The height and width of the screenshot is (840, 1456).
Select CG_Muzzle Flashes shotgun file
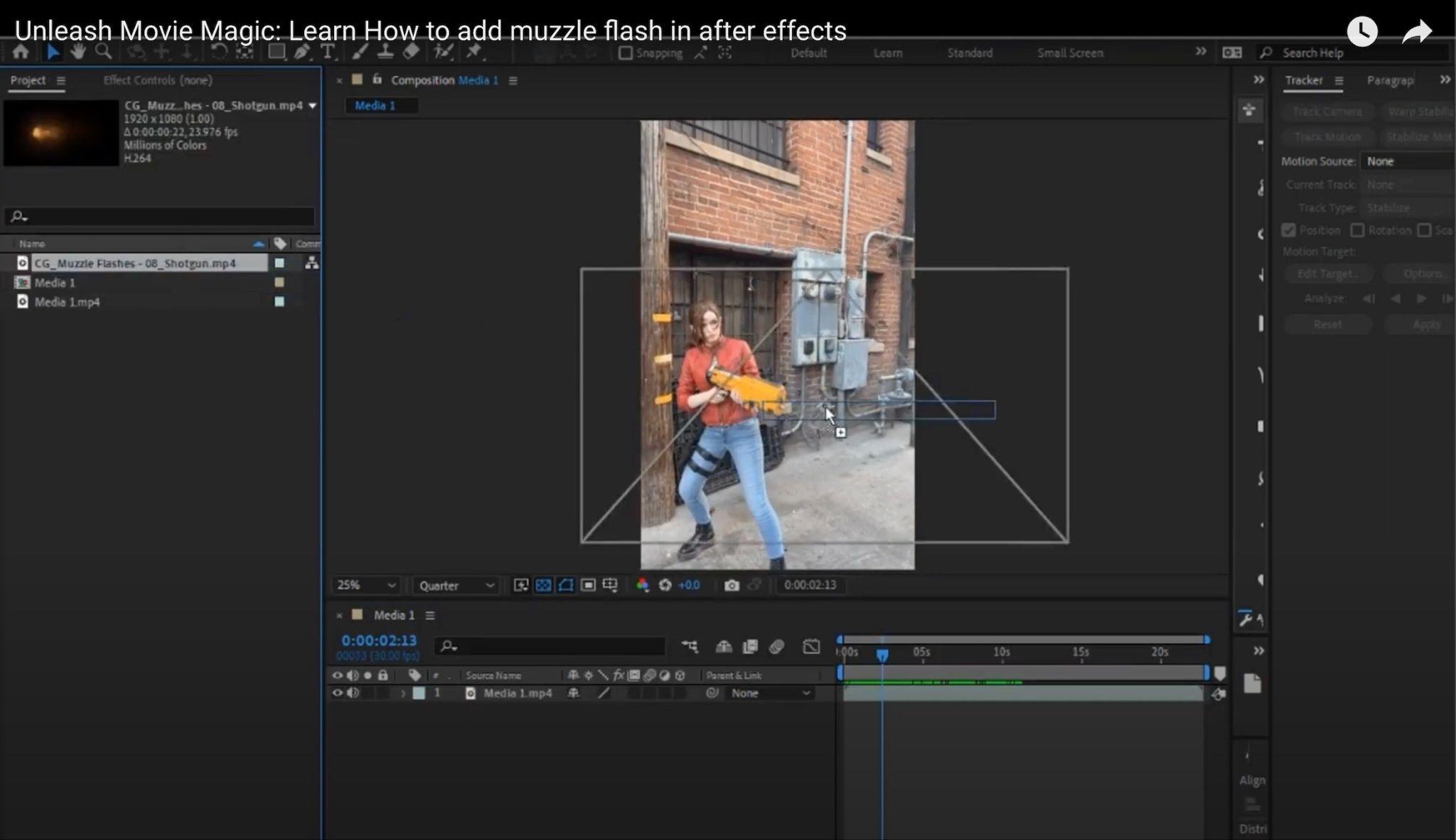pos(134,263)
